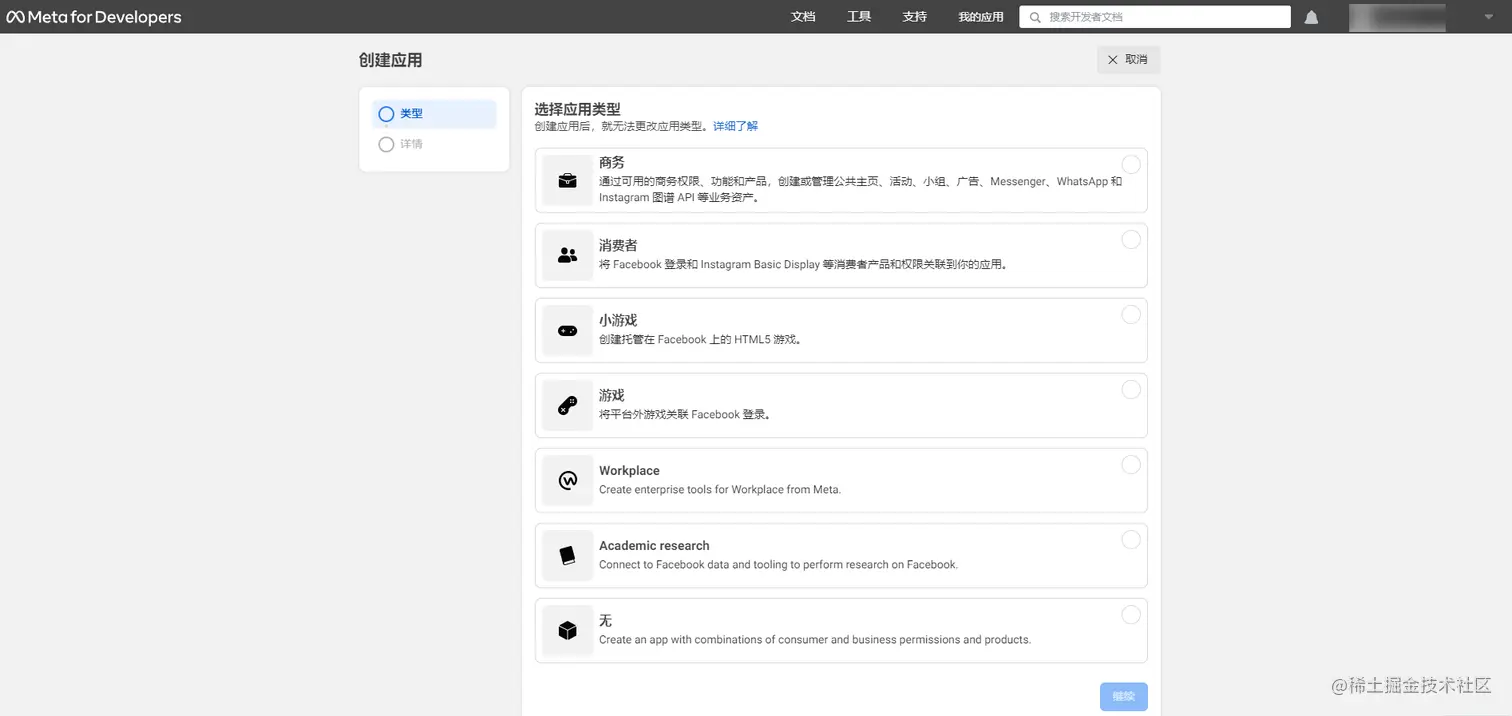Viewport: 1512px width, 716px height.
Task: Click the 创建应用 page title
Action: click(x=390, y=60)
